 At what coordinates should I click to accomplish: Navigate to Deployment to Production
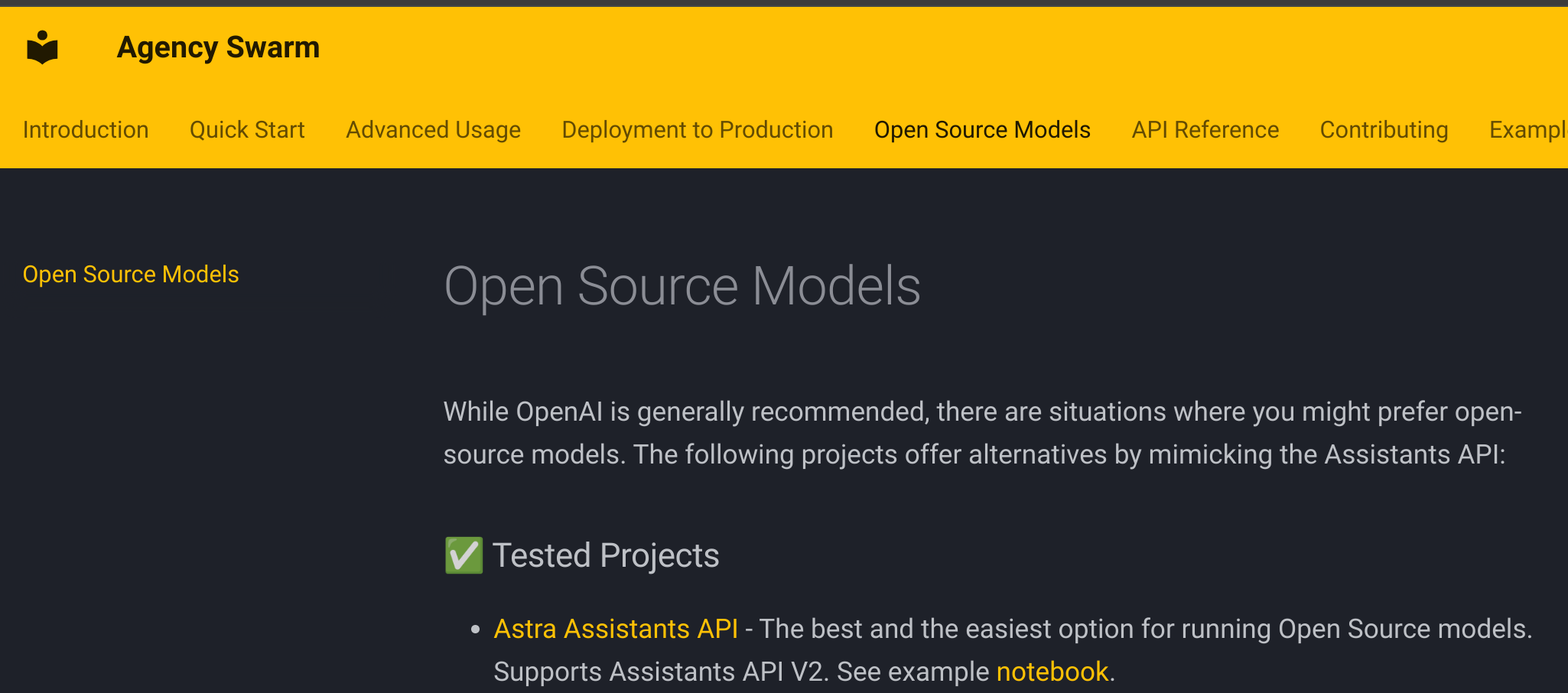coord(697,129)
